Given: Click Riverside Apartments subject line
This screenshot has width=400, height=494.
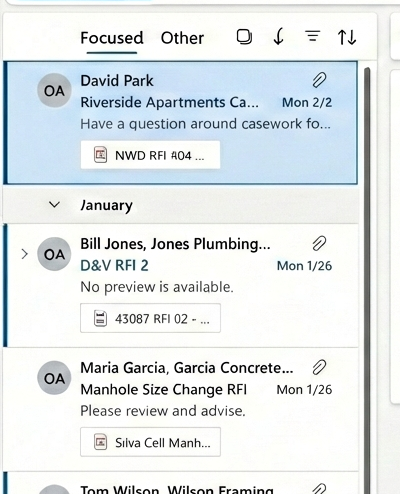Looking at the screenshot, I should pyautogui.click(x=169, y=102).
